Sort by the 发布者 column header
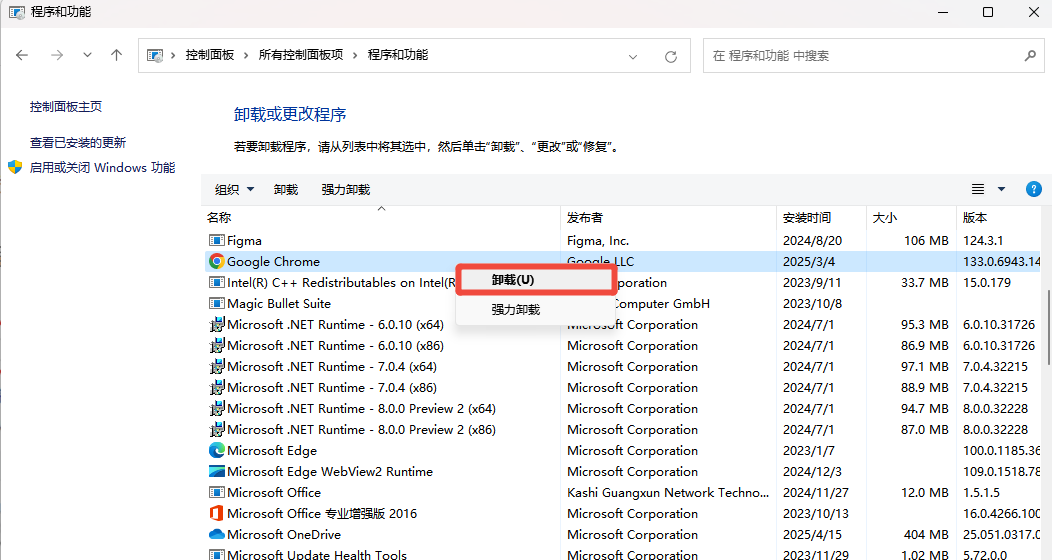 668,217
